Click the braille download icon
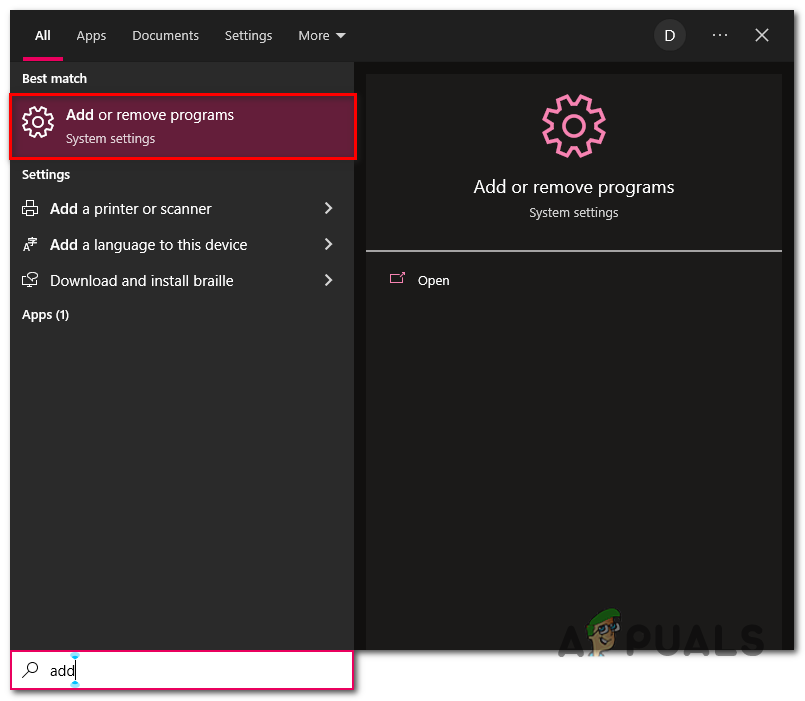This screenshot has width=805, height=701. pyautogui.click(x=30, y=280)
